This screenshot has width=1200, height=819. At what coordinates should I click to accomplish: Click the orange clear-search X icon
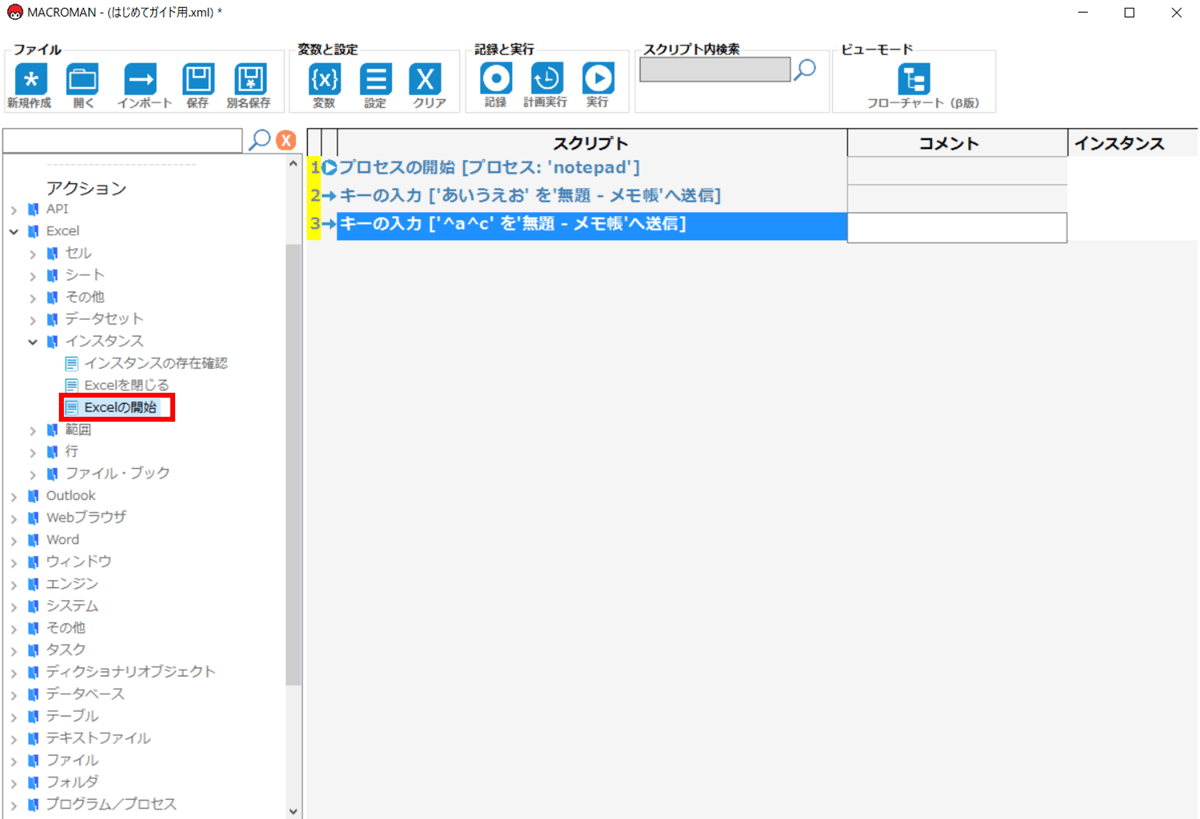286,141
